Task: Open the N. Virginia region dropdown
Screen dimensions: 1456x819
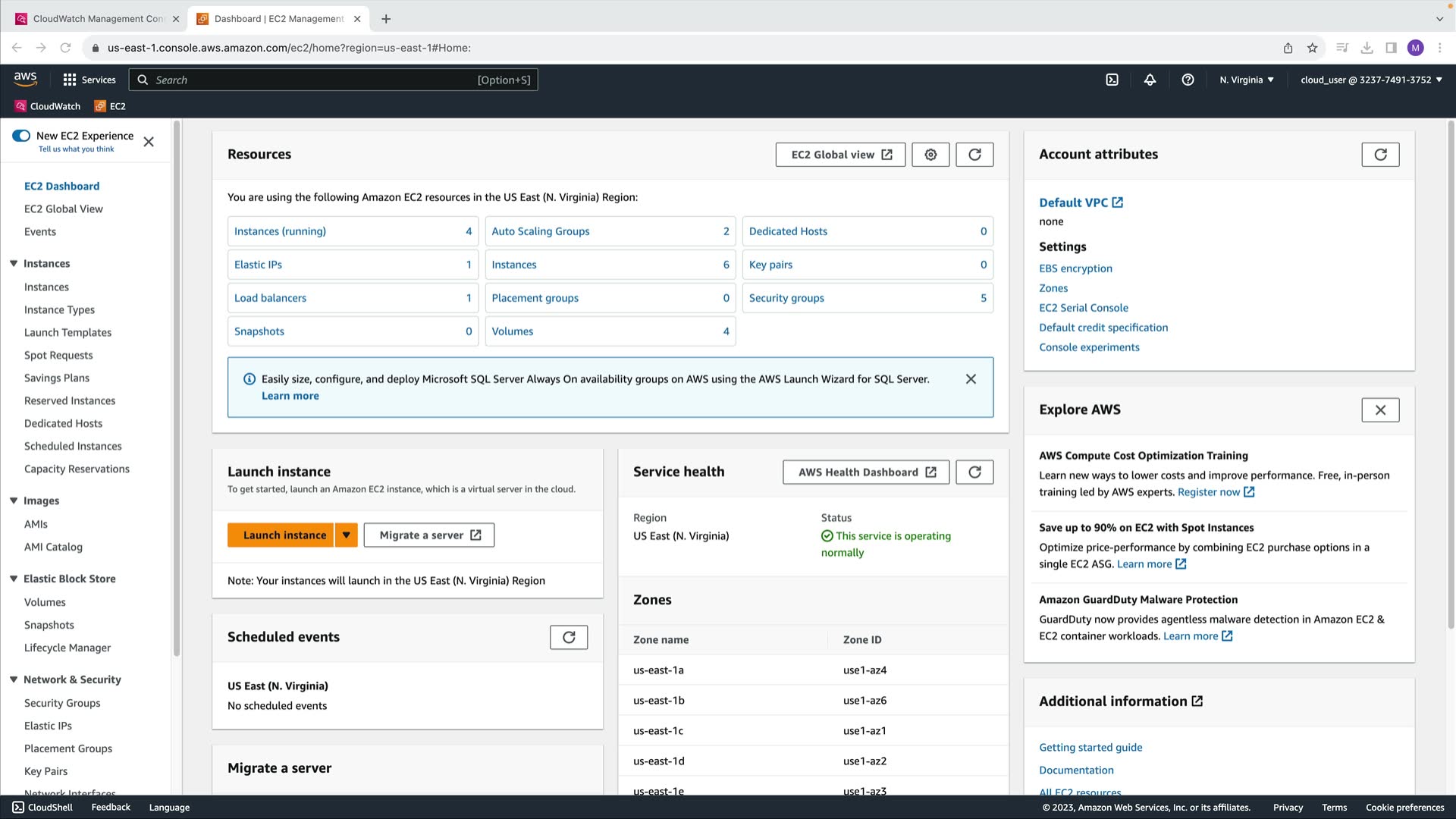Action: [1246, 80]
